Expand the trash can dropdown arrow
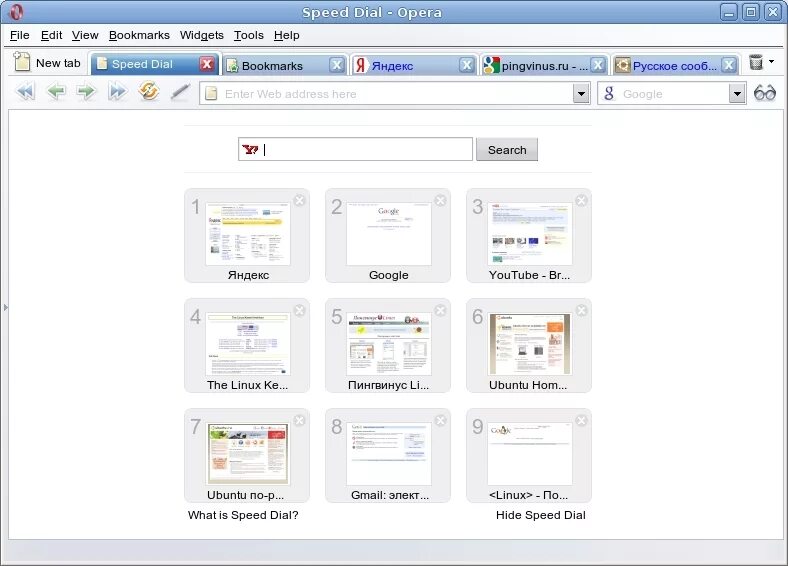Screen dimensions: 788x566 pyautogui.click(x=771, y=61)
